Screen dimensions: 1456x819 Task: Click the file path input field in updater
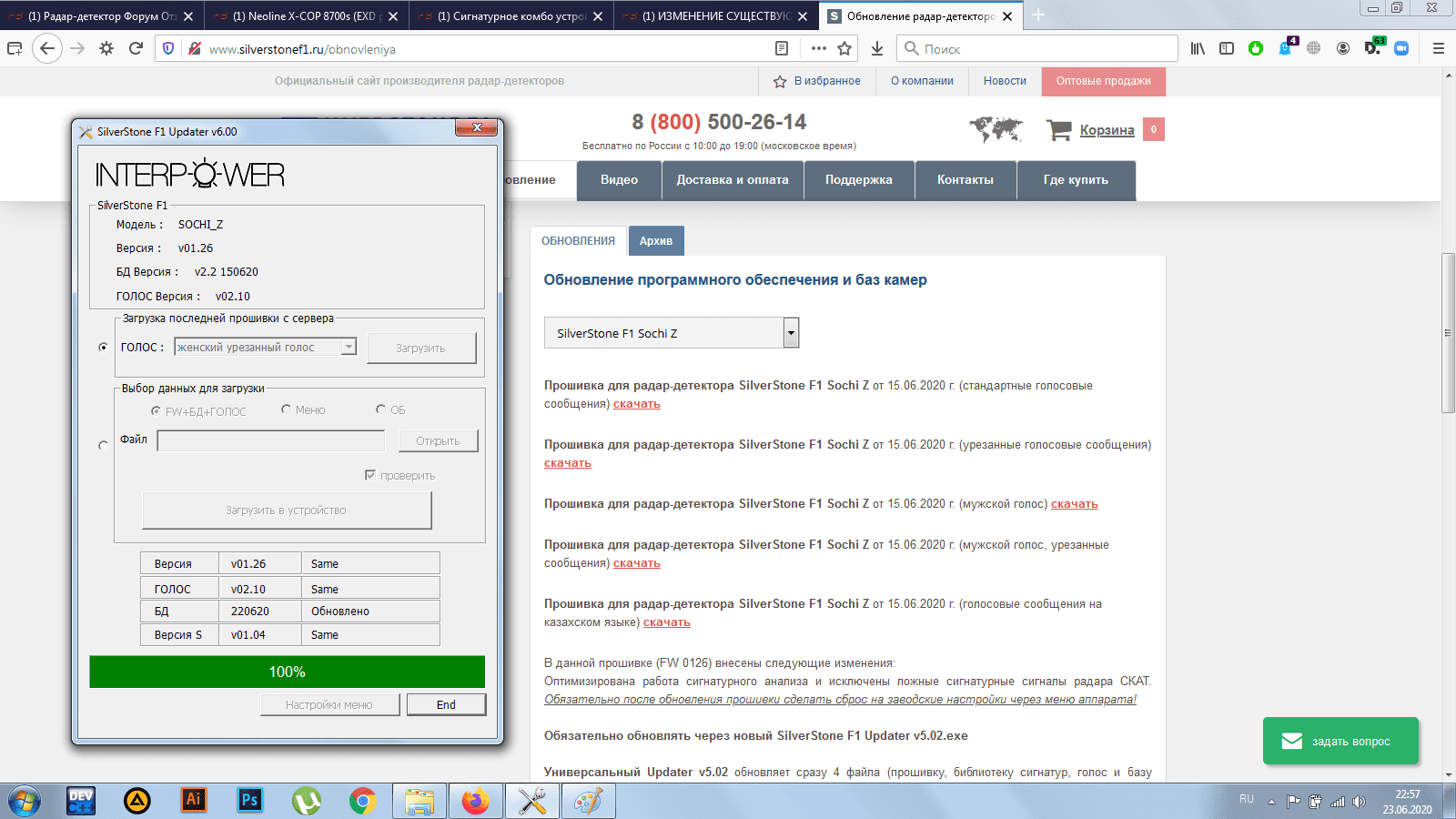coord(271,441)
